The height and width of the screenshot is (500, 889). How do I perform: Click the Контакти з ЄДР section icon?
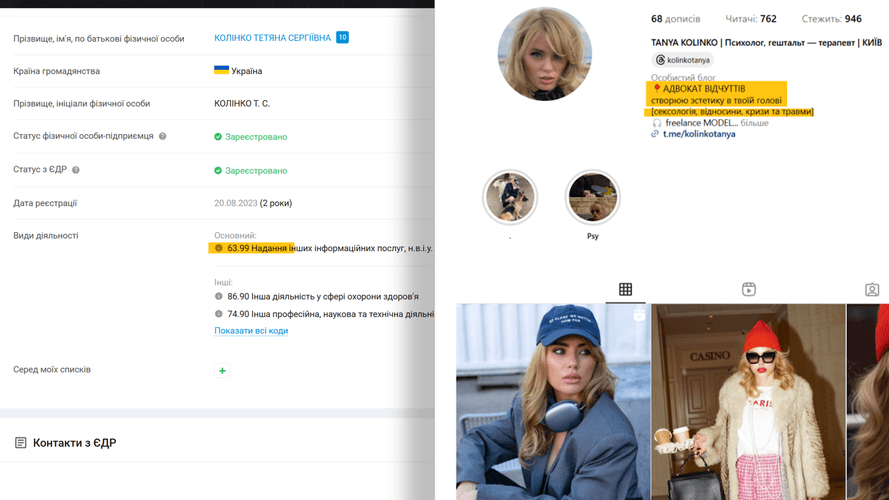click(20, 443)
